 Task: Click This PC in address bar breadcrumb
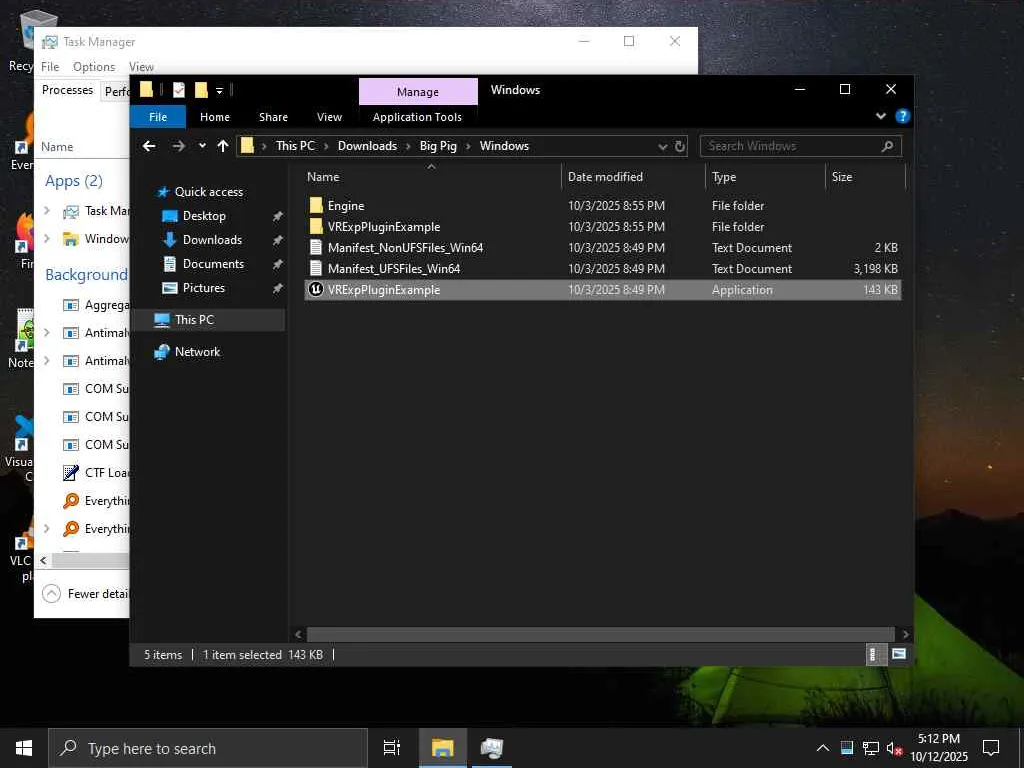point(295,146)
